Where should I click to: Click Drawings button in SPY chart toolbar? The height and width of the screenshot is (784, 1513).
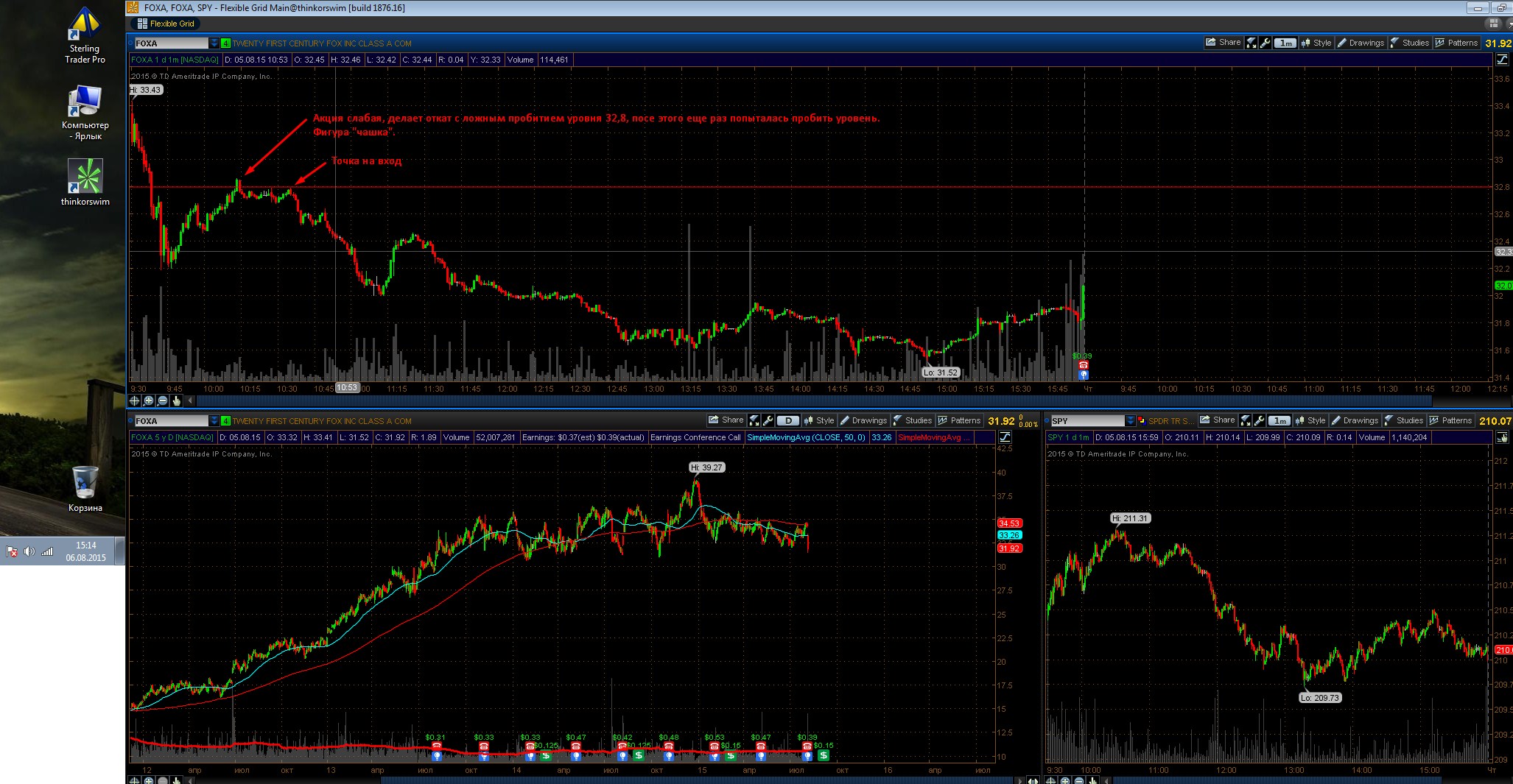click(1355, 420)
